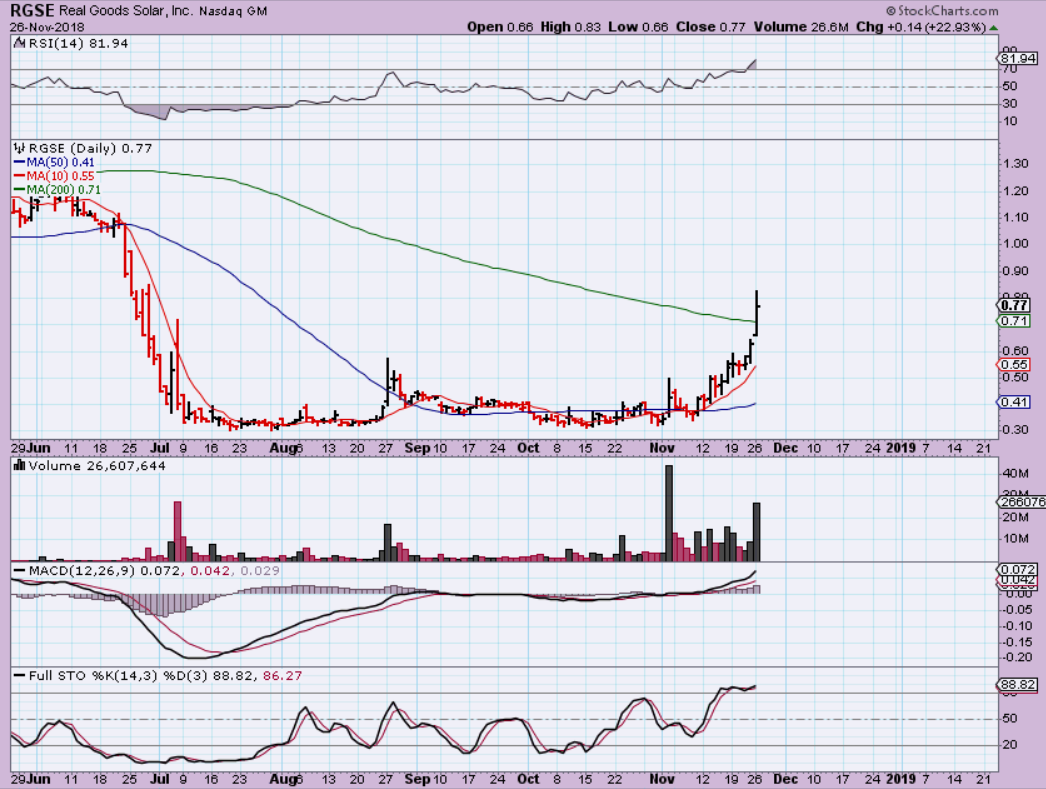The image size is (1046, 789).
Task: Click the StockCharts.com label
Action: click(x=943, y=11)
